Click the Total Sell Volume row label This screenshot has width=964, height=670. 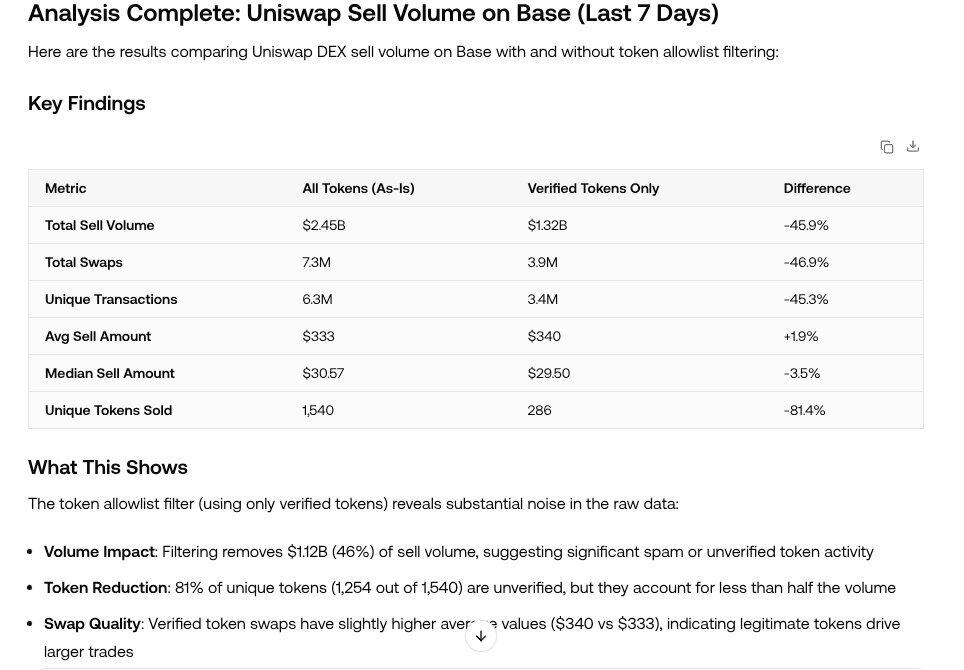[x=100, y=225]
